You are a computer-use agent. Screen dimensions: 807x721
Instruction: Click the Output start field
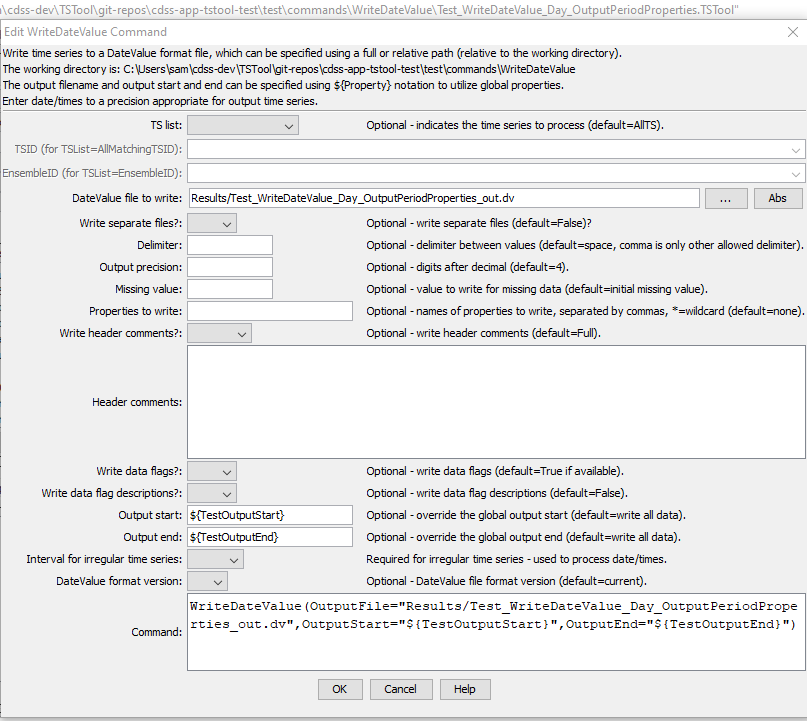270,515
